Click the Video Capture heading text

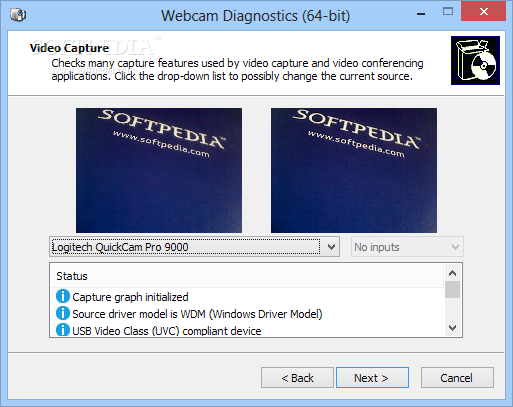click(69, 48)
